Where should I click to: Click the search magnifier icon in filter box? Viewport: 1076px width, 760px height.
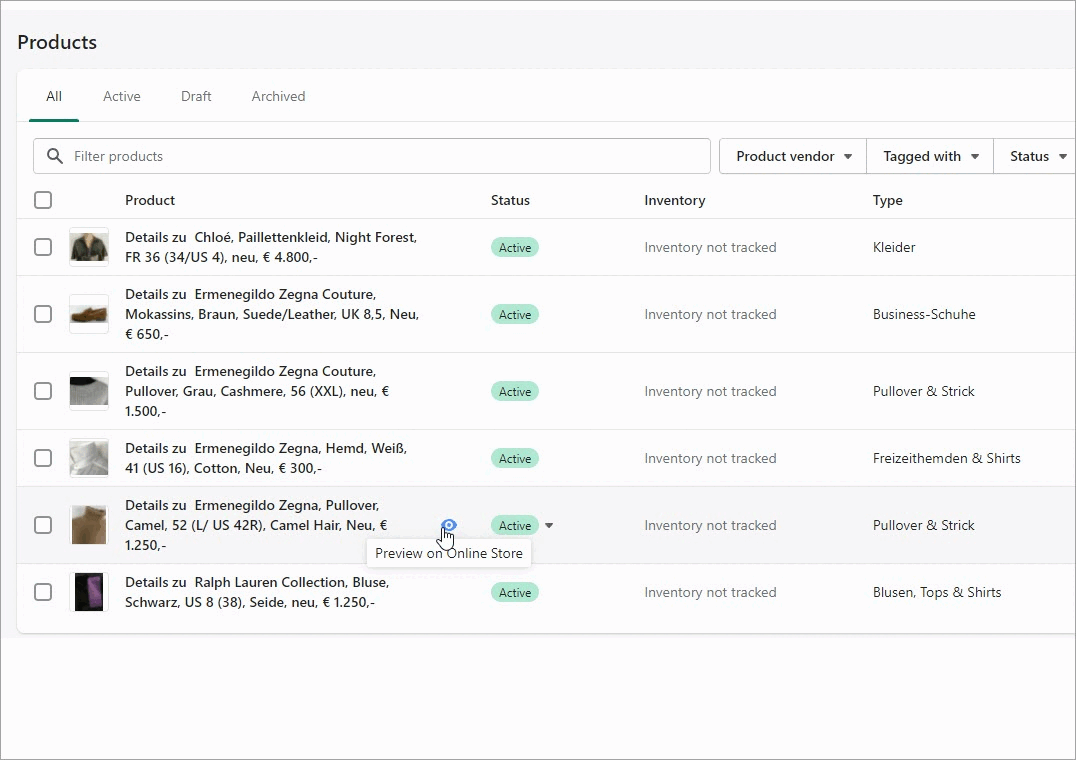[x=55, y=156]
